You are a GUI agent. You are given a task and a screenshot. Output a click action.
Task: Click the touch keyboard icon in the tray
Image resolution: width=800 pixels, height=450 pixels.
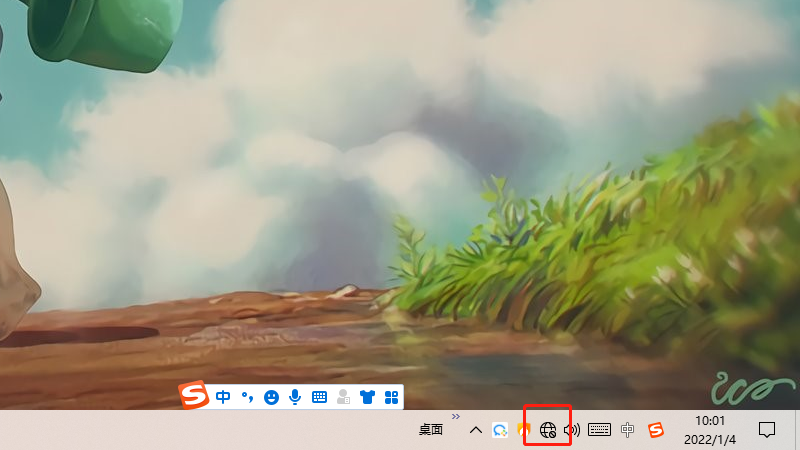[x=600, y=430]
